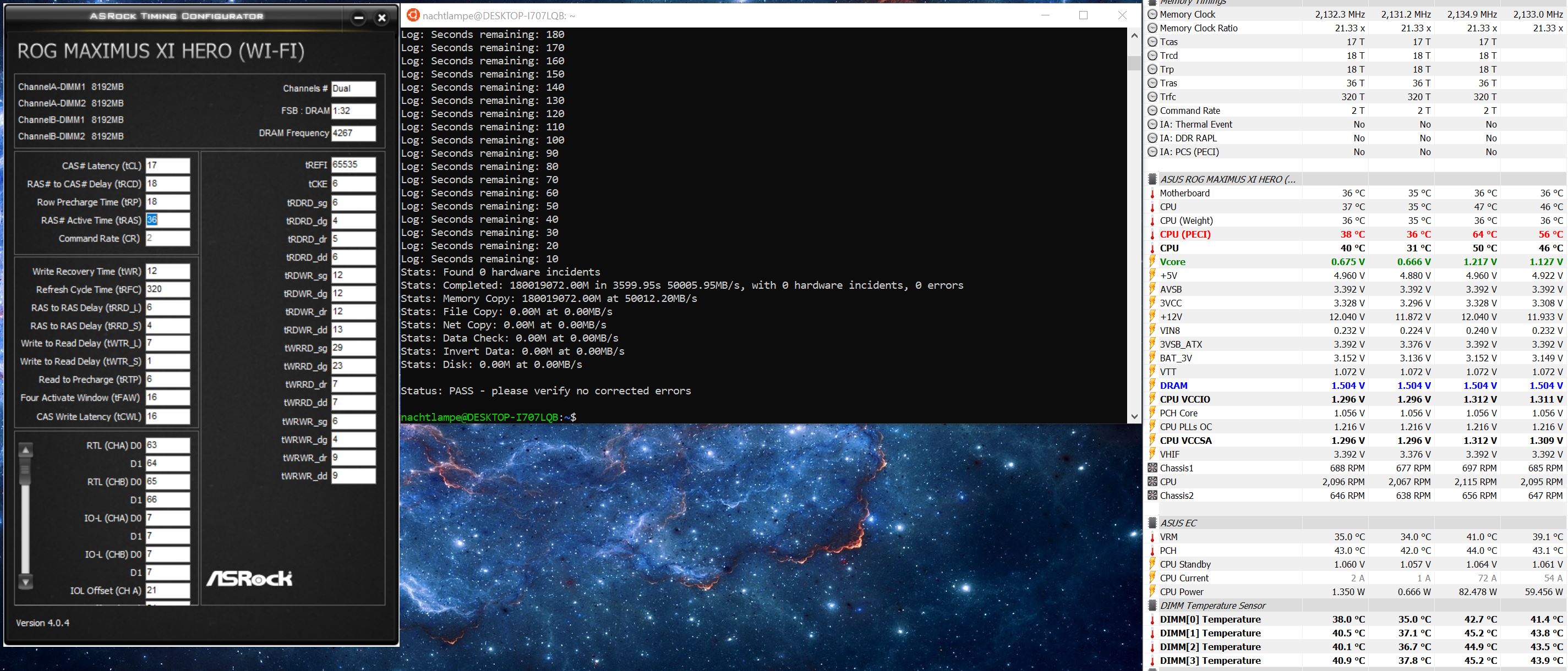Click the ASUS EC section chip icon

(x=1152, y=523)
